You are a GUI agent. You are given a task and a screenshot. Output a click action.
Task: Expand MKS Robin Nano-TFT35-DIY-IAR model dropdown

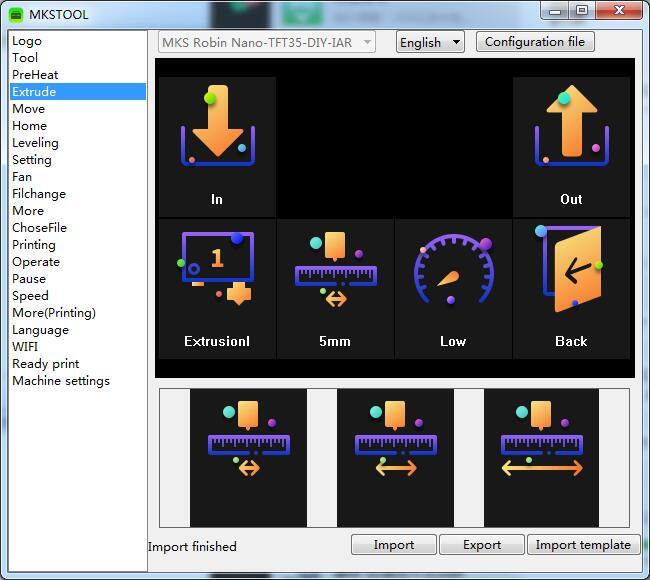point(267,42)
